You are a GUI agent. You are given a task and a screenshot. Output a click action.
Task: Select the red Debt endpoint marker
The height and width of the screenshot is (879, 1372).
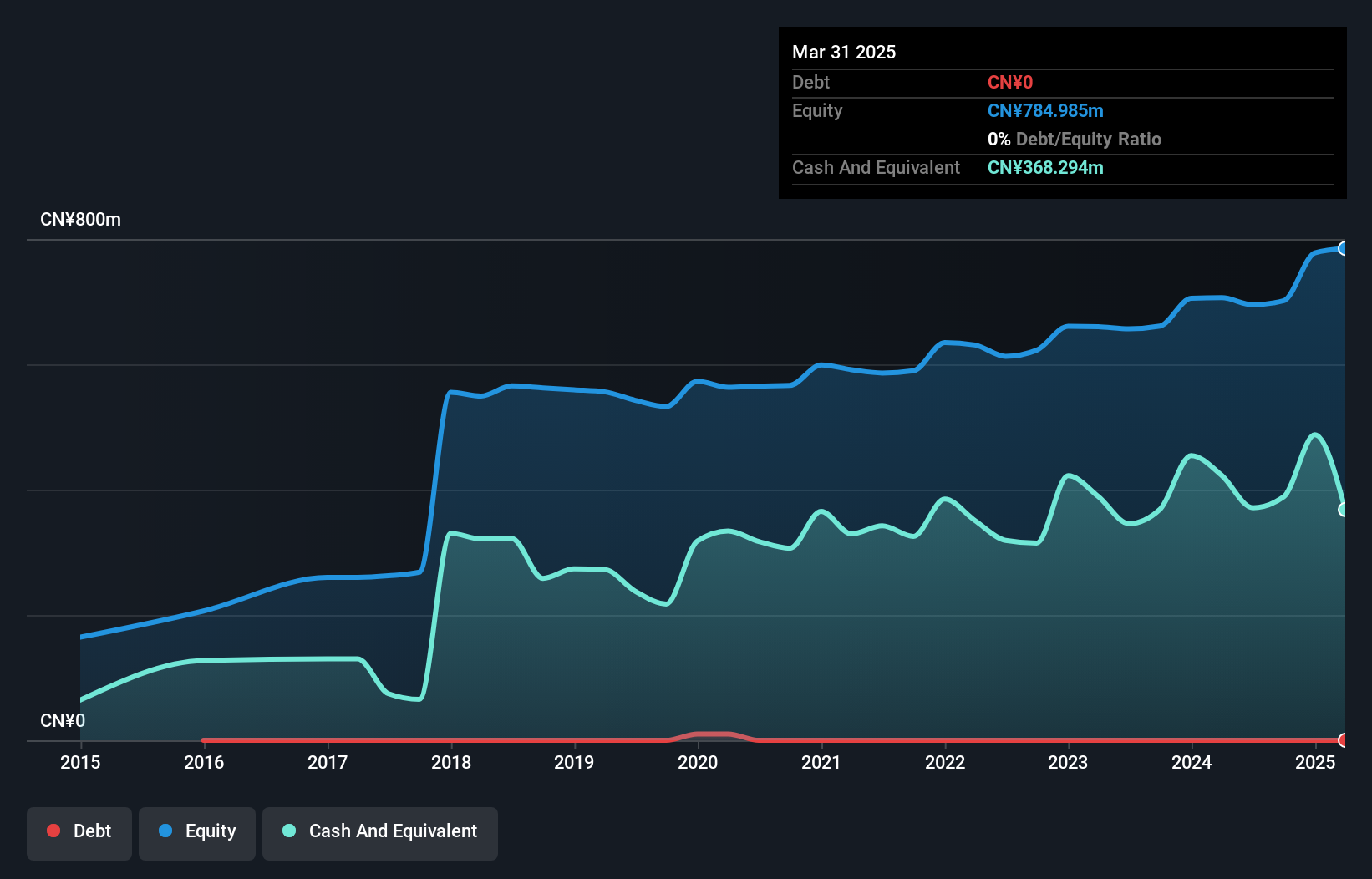click(1344, 740)
